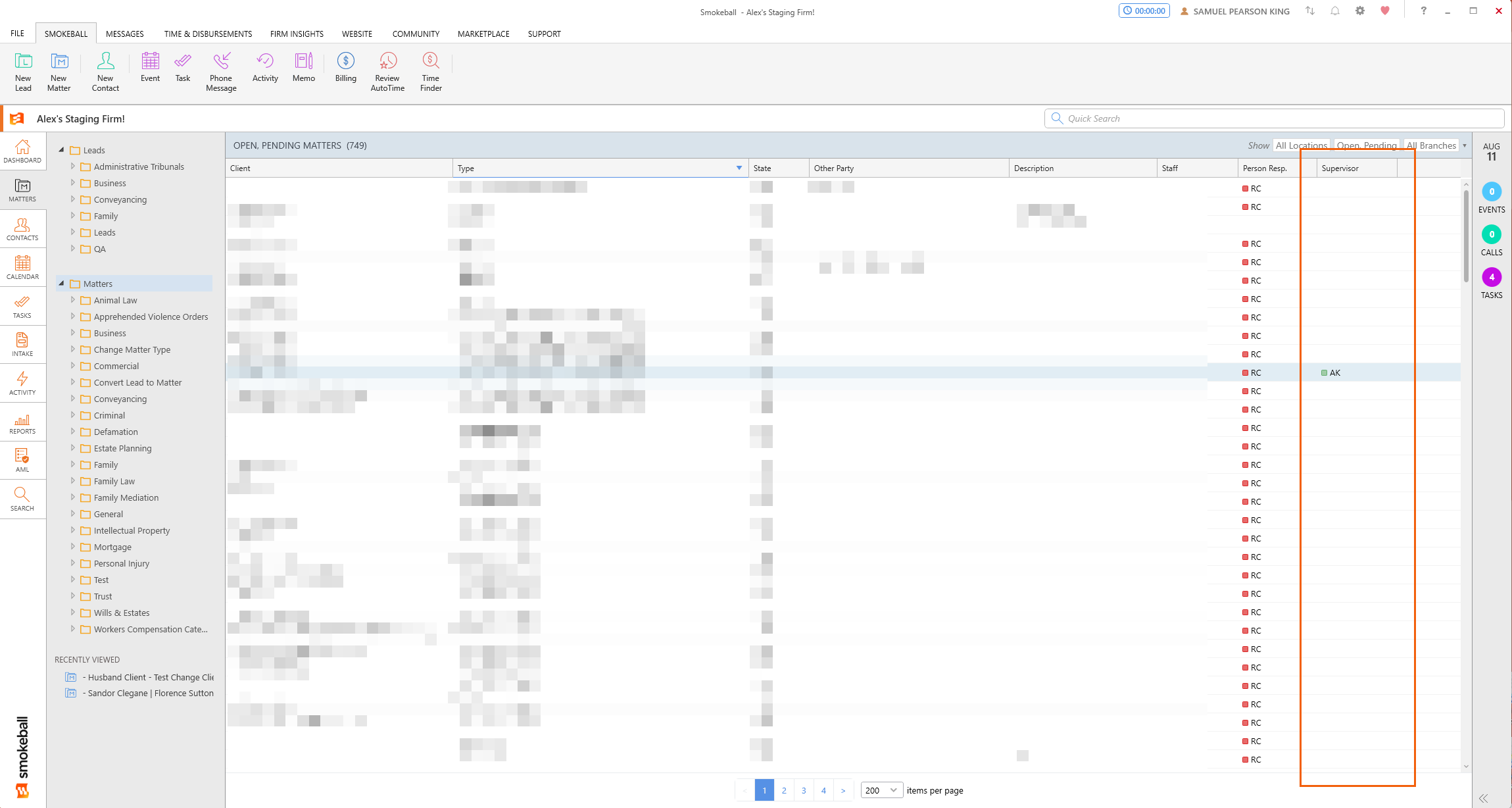Collapse the right side panel
Image resolution: width=1512 pixels, height=808 pixels.
coord(1483,798)
